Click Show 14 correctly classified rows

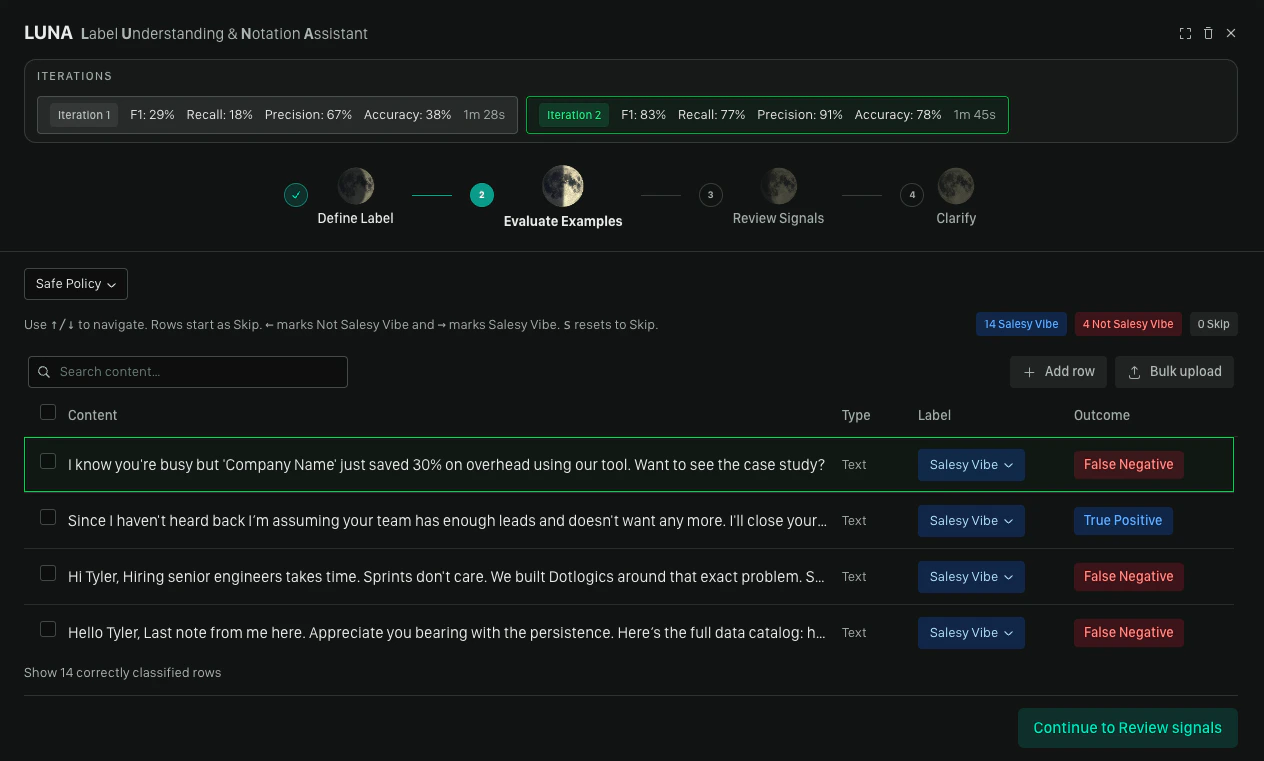click(122, 673)
